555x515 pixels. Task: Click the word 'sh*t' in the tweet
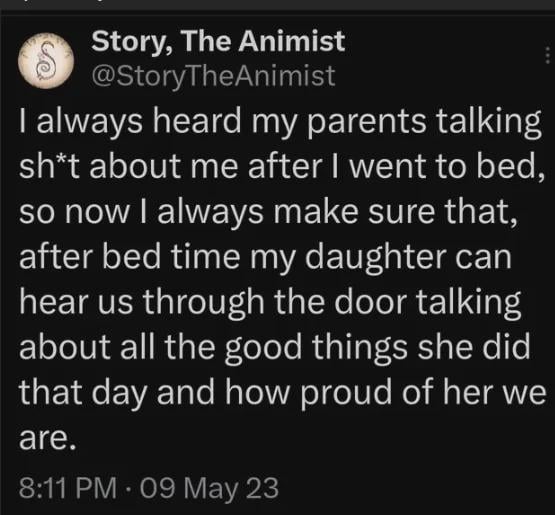(x=50, y=166)
